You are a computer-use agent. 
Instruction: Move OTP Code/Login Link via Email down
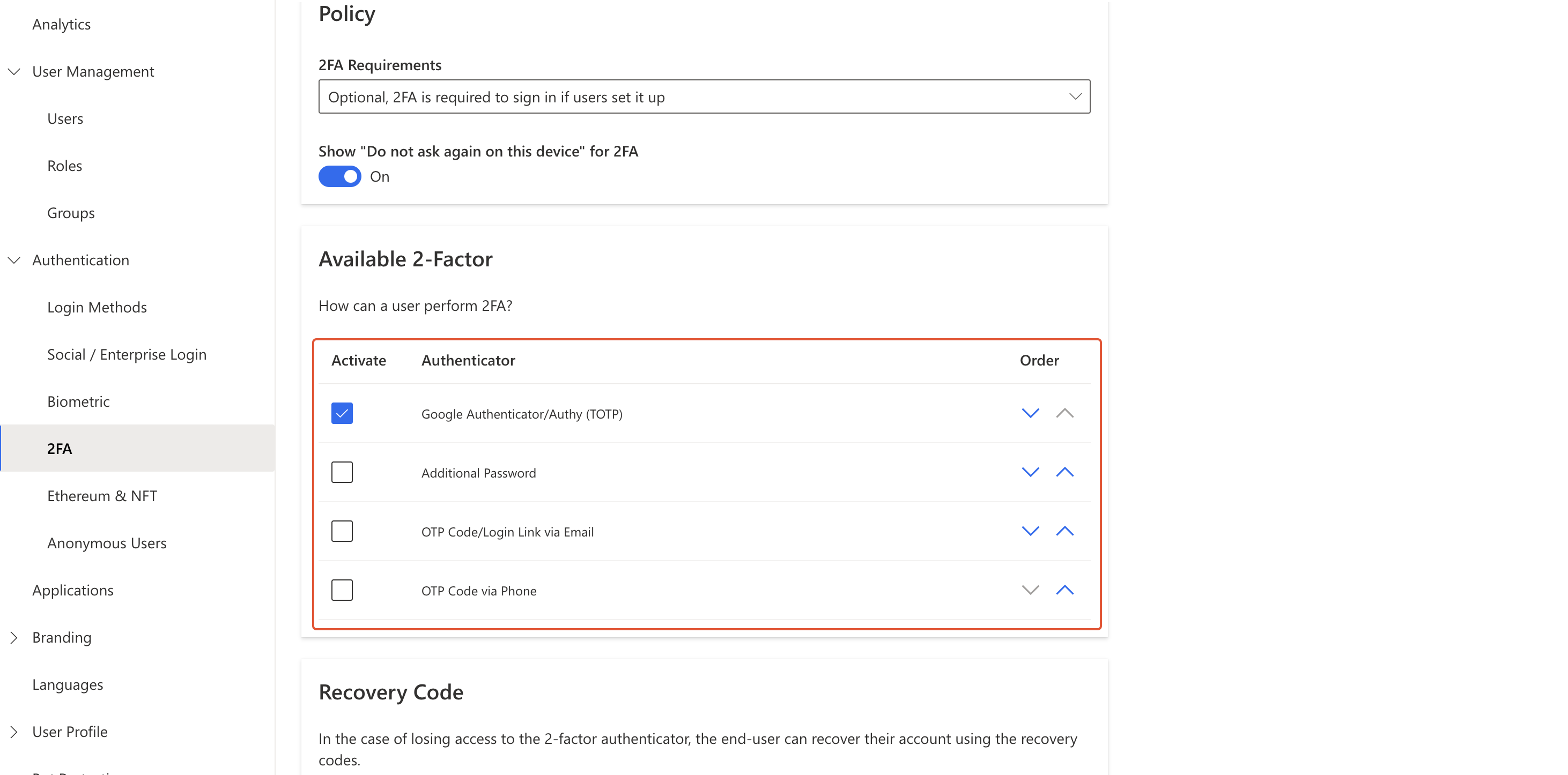1030,531
